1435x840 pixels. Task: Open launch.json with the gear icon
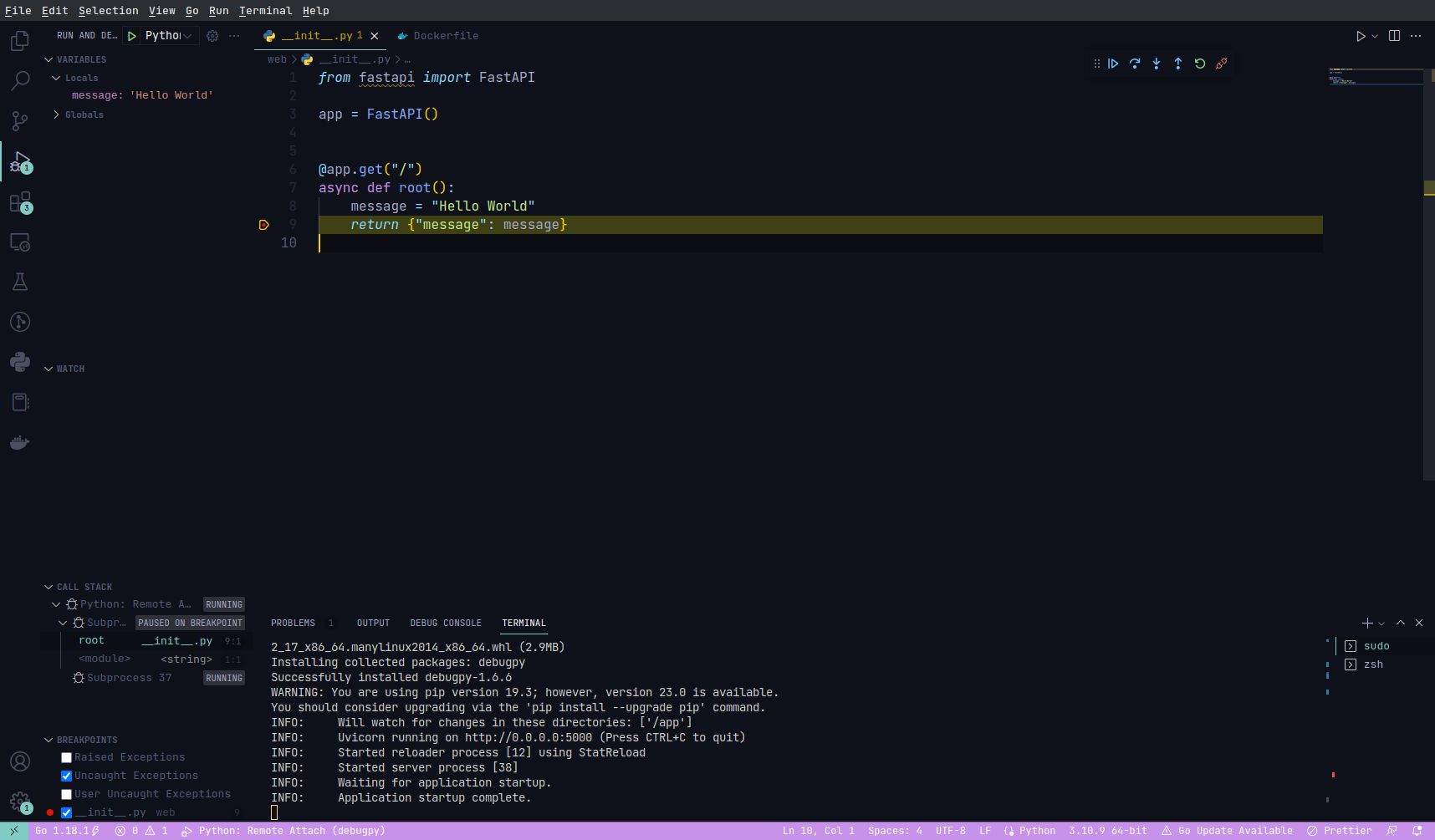(x=212, y=36)
